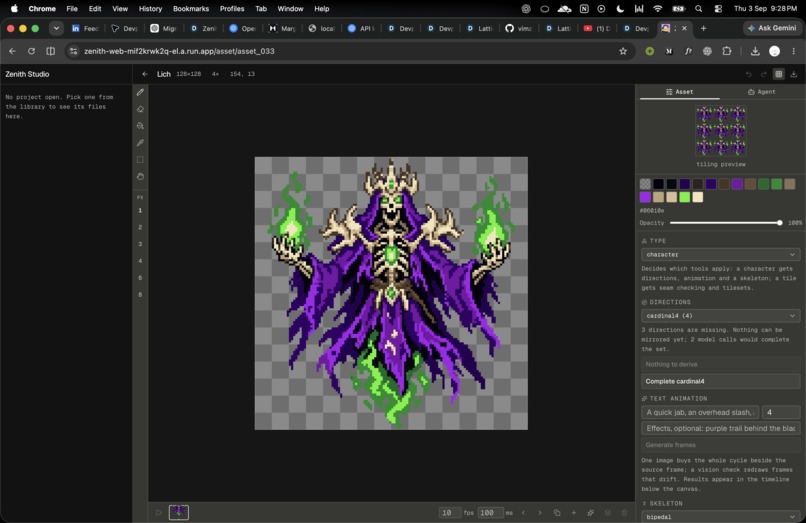Select the bright purple swatch in second row
The image size is (806, 523).
point(645,197)
